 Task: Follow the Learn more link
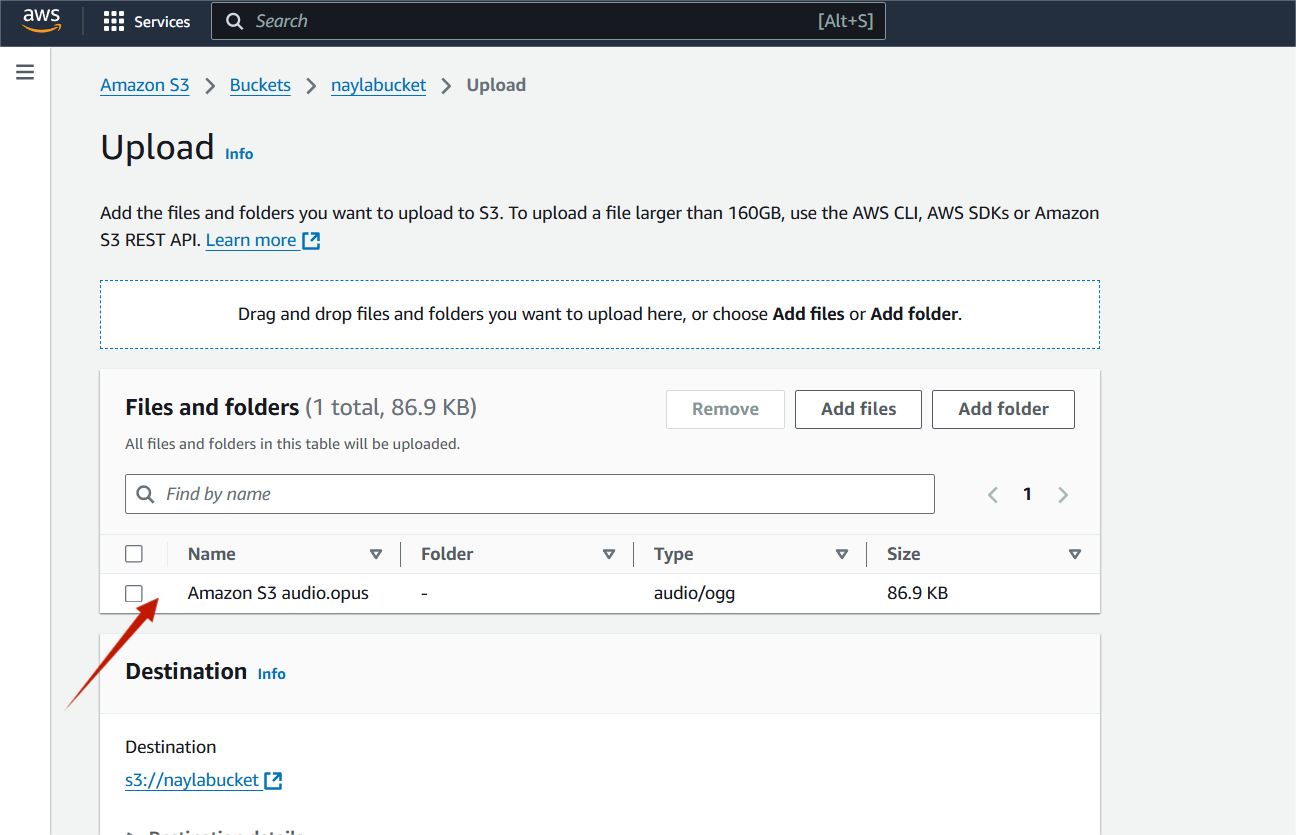tap(251, 240)
